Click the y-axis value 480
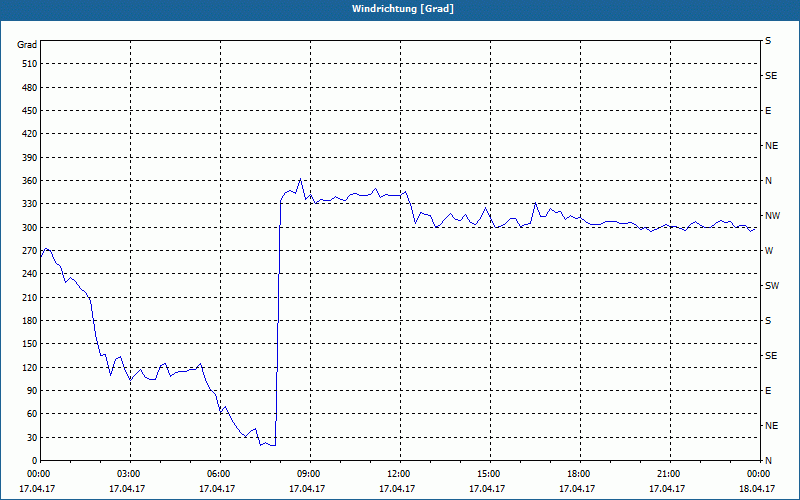Viewport: 800px width, 500px height. [30, 88]
